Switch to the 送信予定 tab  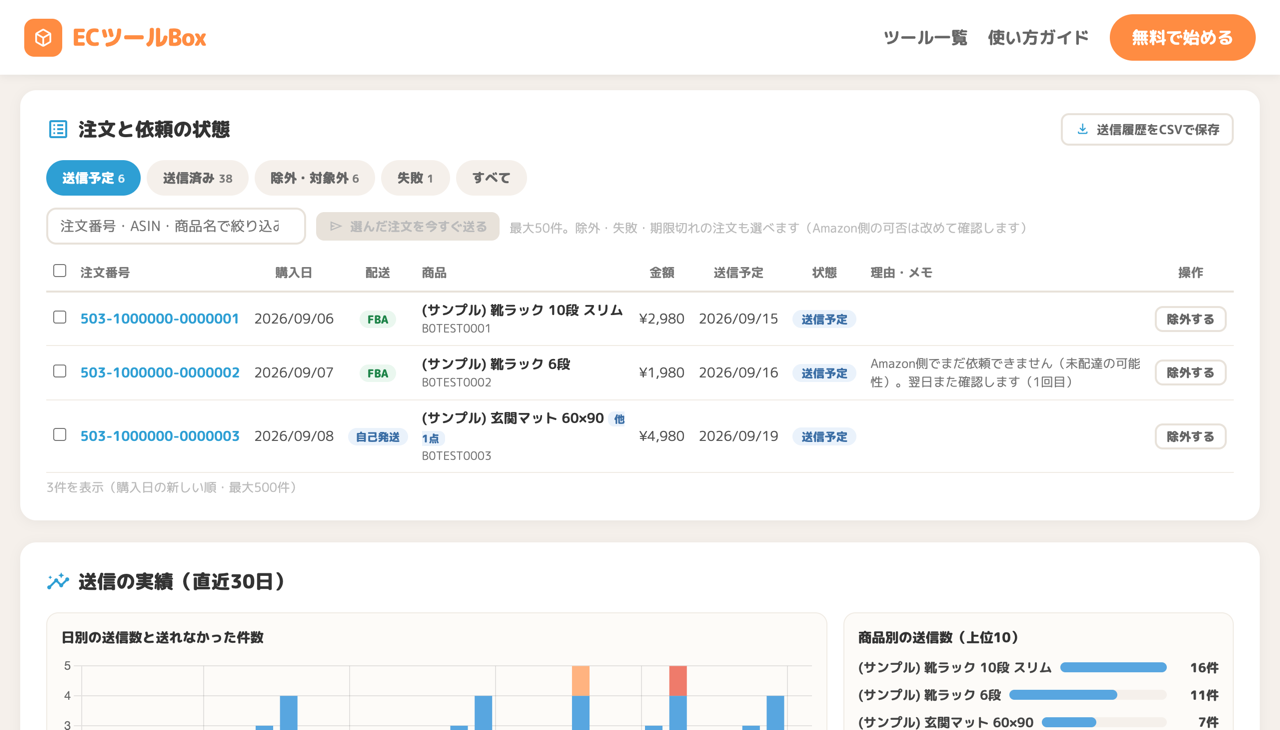[93, 178]
